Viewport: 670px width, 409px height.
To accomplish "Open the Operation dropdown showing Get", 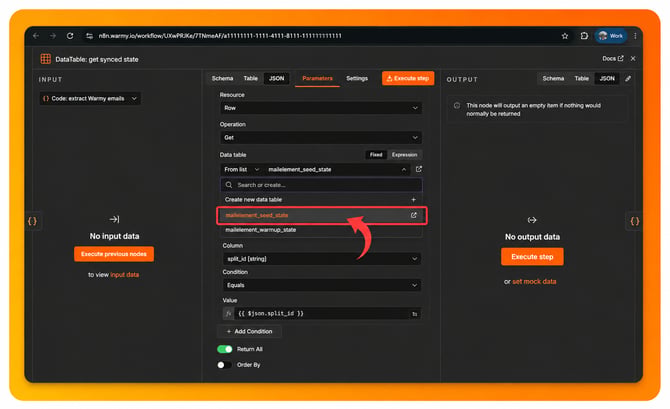I will pos(321,138).
